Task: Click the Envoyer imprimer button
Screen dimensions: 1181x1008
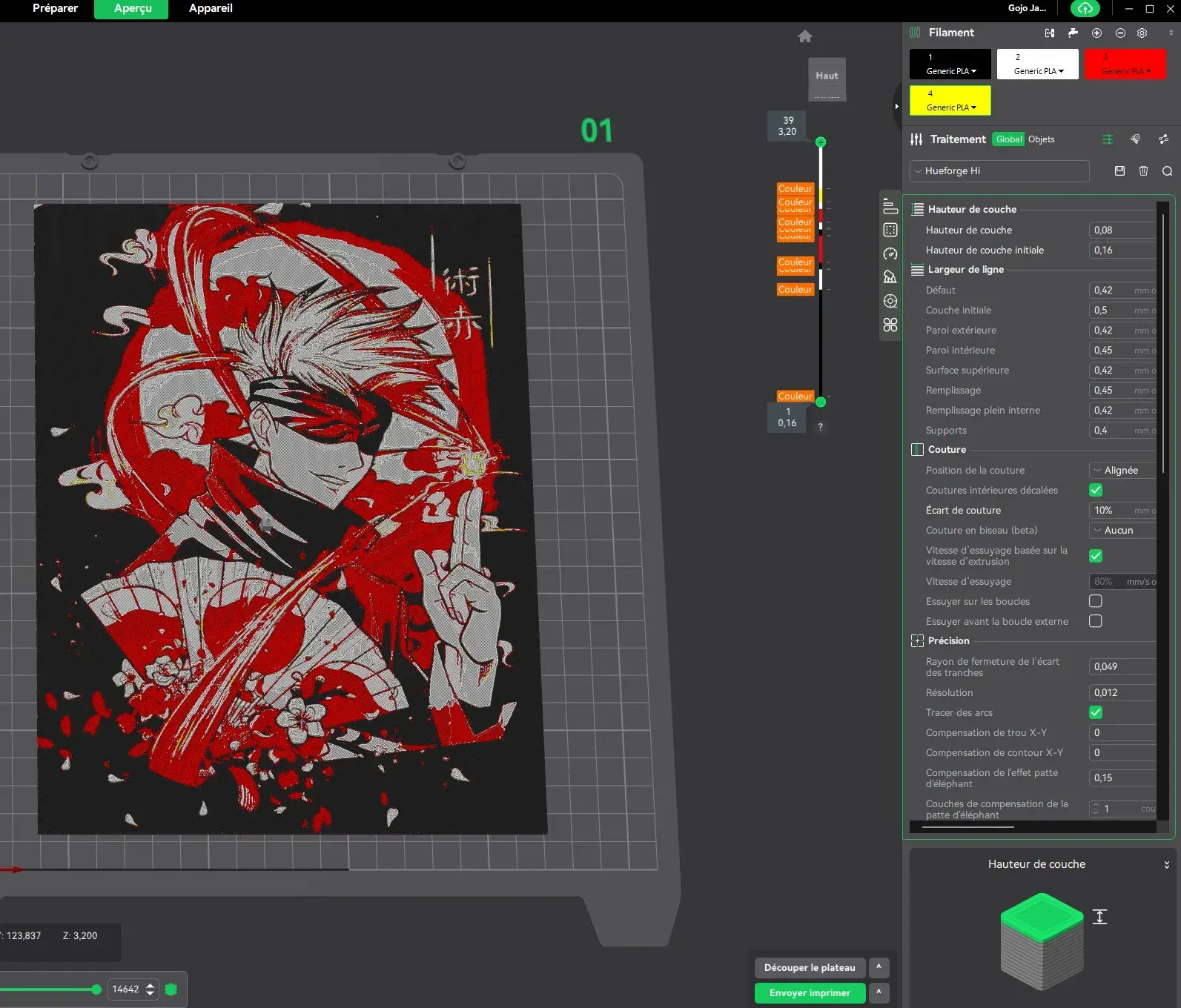Action: coord(810,992)
